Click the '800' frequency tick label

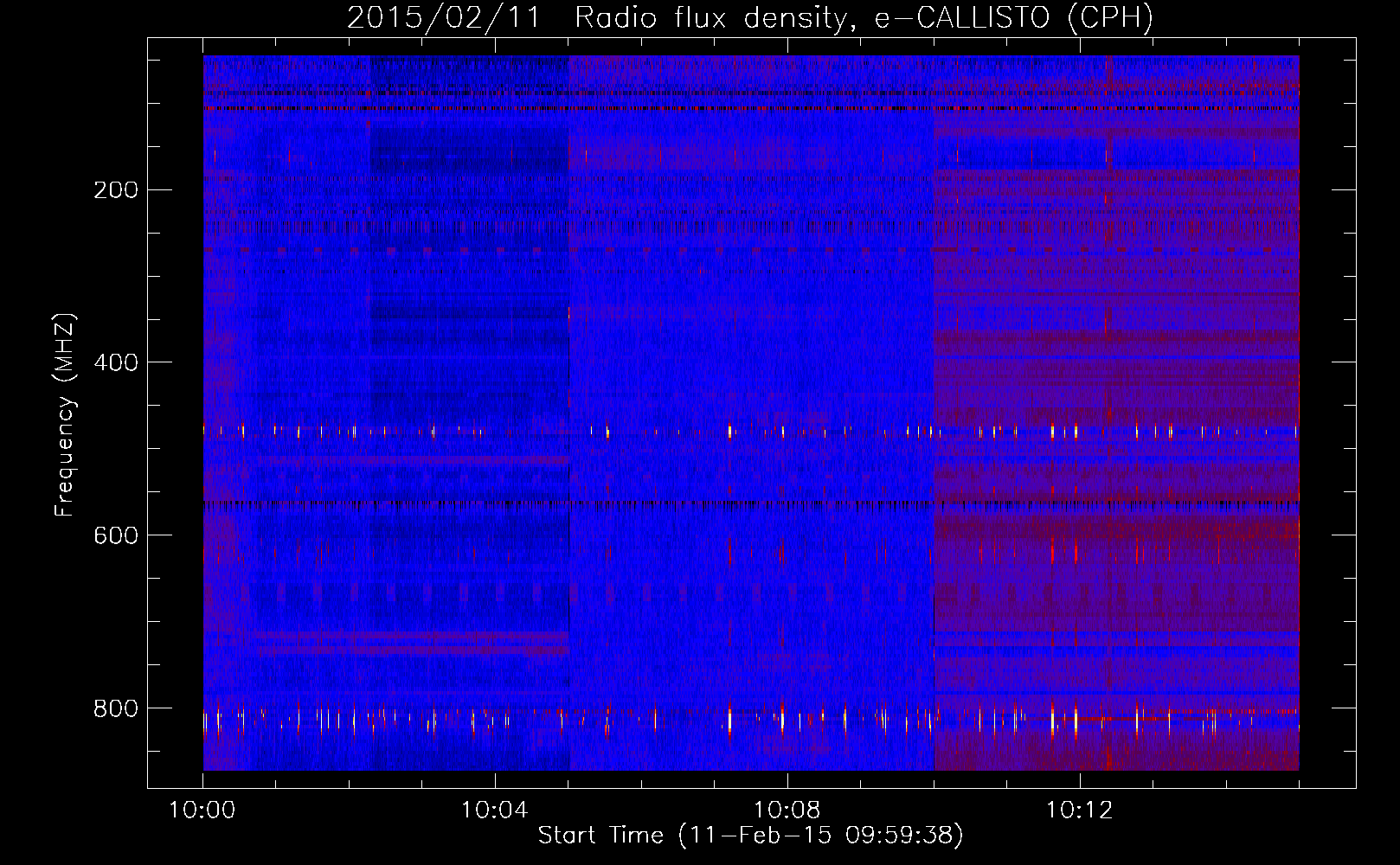[x=116, y=708]
